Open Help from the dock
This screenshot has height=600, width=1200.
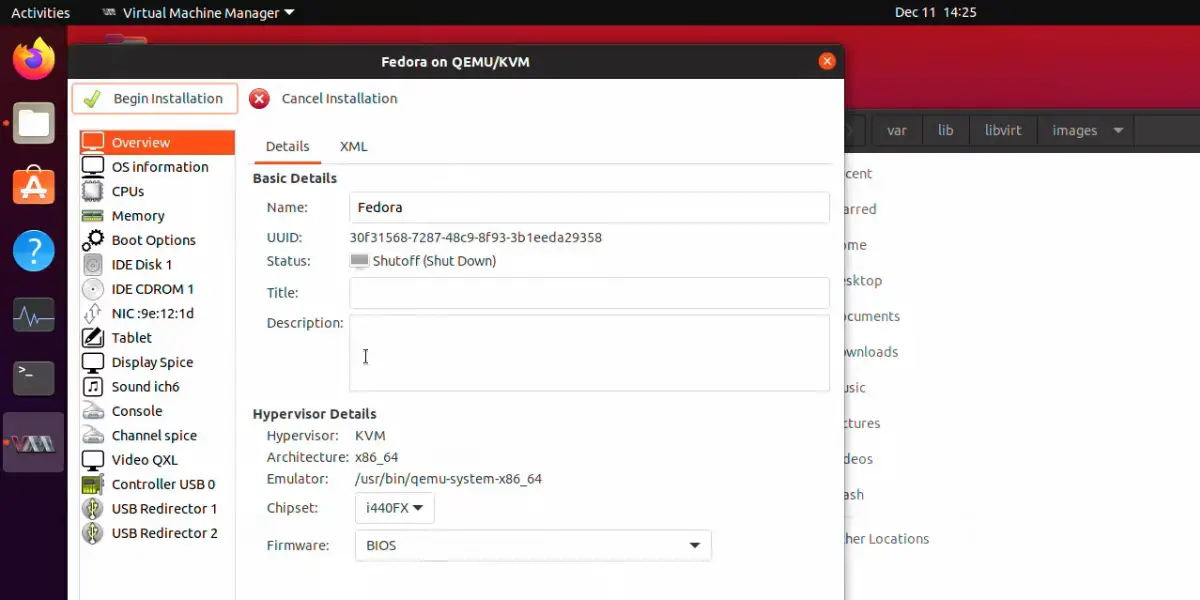[x=34, y=251]
